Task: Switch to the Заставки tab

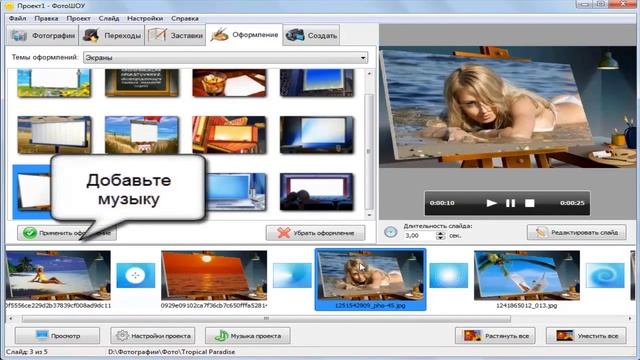Action: tap(175, 36)
